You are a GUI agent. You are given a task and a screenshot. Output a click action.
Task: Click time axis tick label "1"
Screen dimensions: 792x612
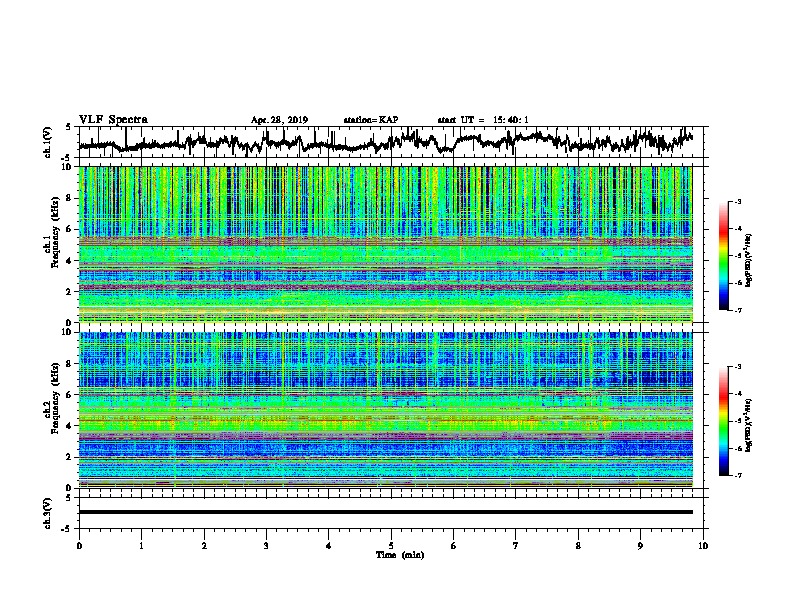click(141, 546)
